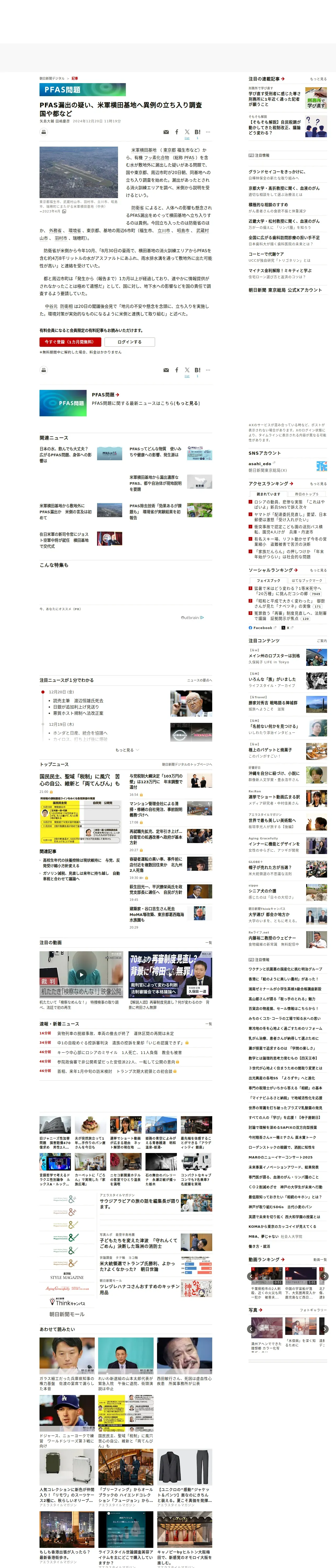This screenshot has height=1568, width=336.
Task: Open the STYLE MAGAZINE logo link
Action: click(66, 1275)
